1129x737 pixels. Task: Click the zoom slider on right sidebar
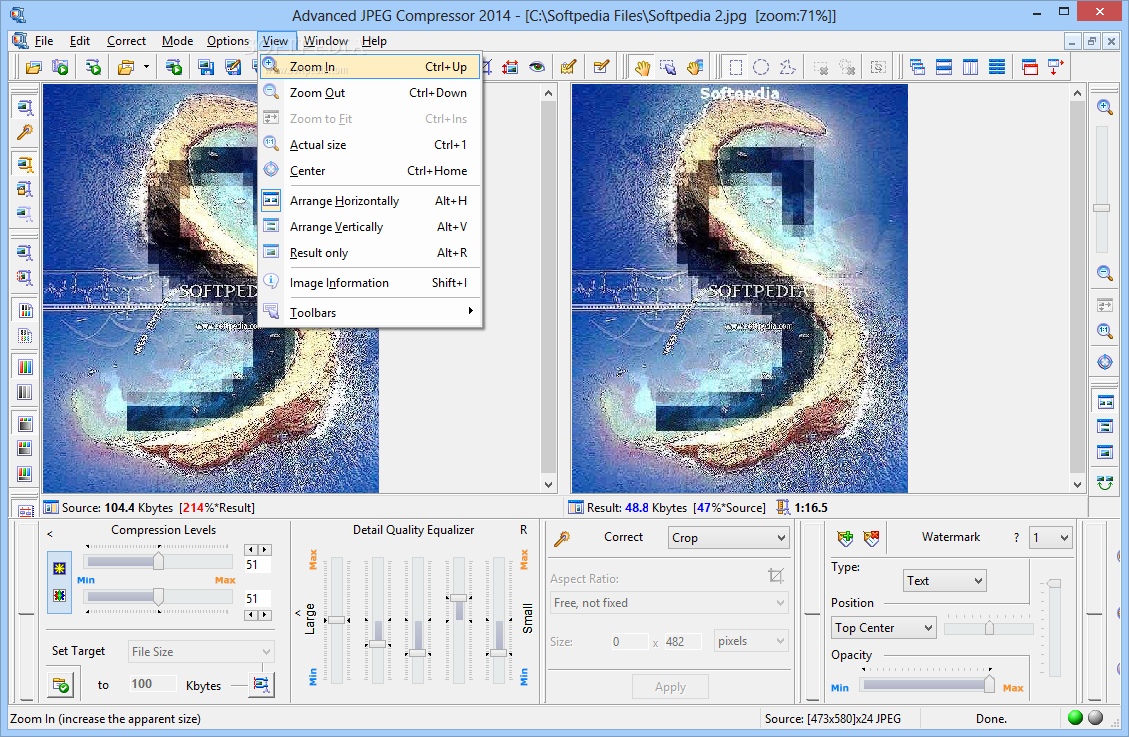pyautogui.click(x=1102, y=208)
